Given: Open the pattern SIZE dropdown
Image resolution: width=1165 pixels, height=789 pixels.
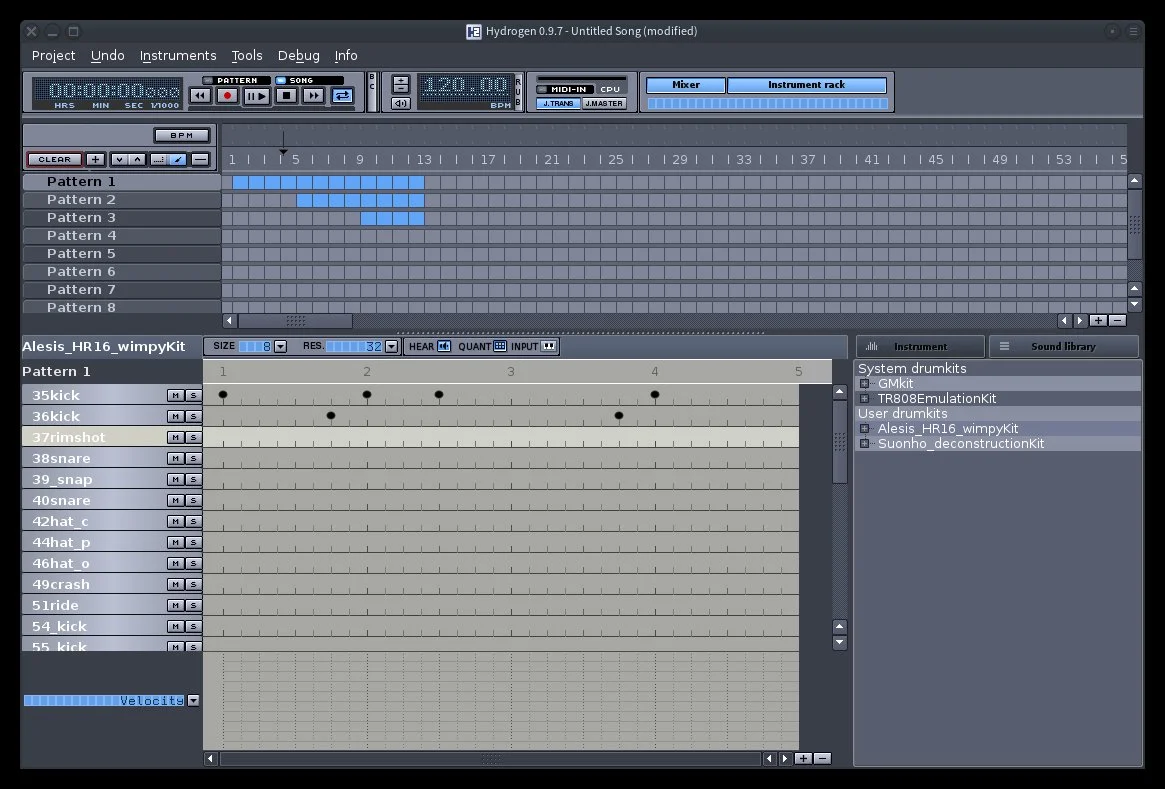Looking at the screenshot, I should pos(280,346).
